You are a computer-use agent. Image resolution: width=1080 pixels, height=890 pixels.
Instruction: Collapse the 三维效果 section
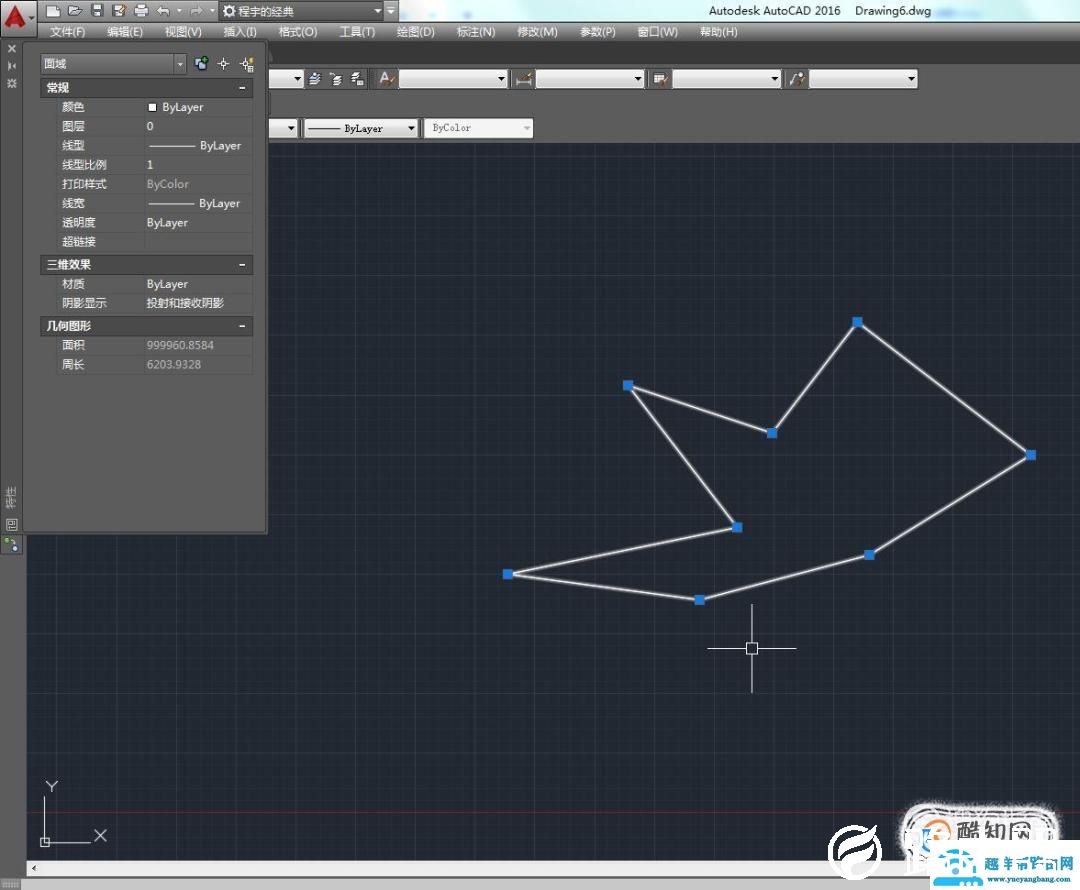coord(242,265)
